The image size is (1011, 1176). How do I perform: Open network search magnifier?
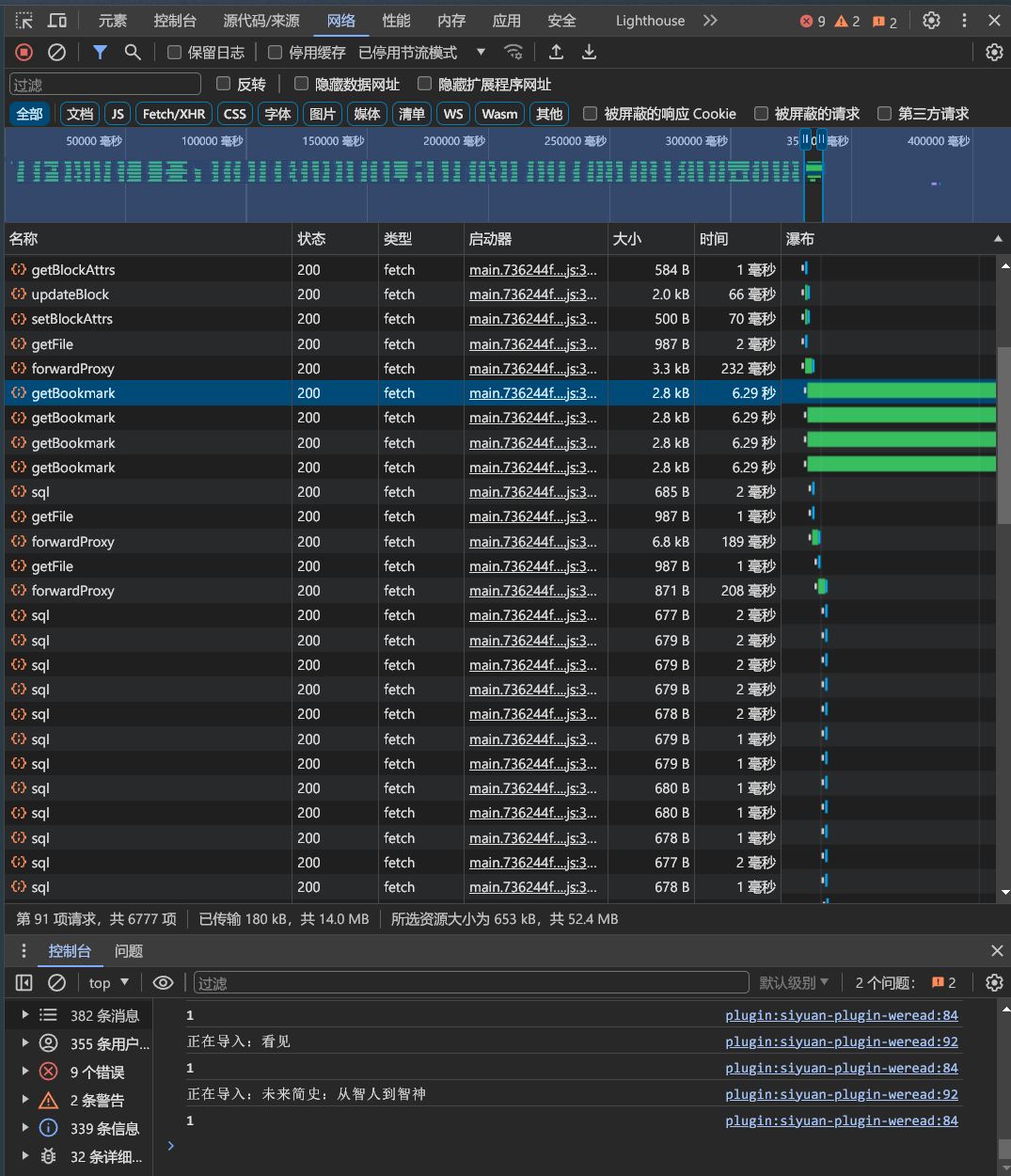point(133,53)
